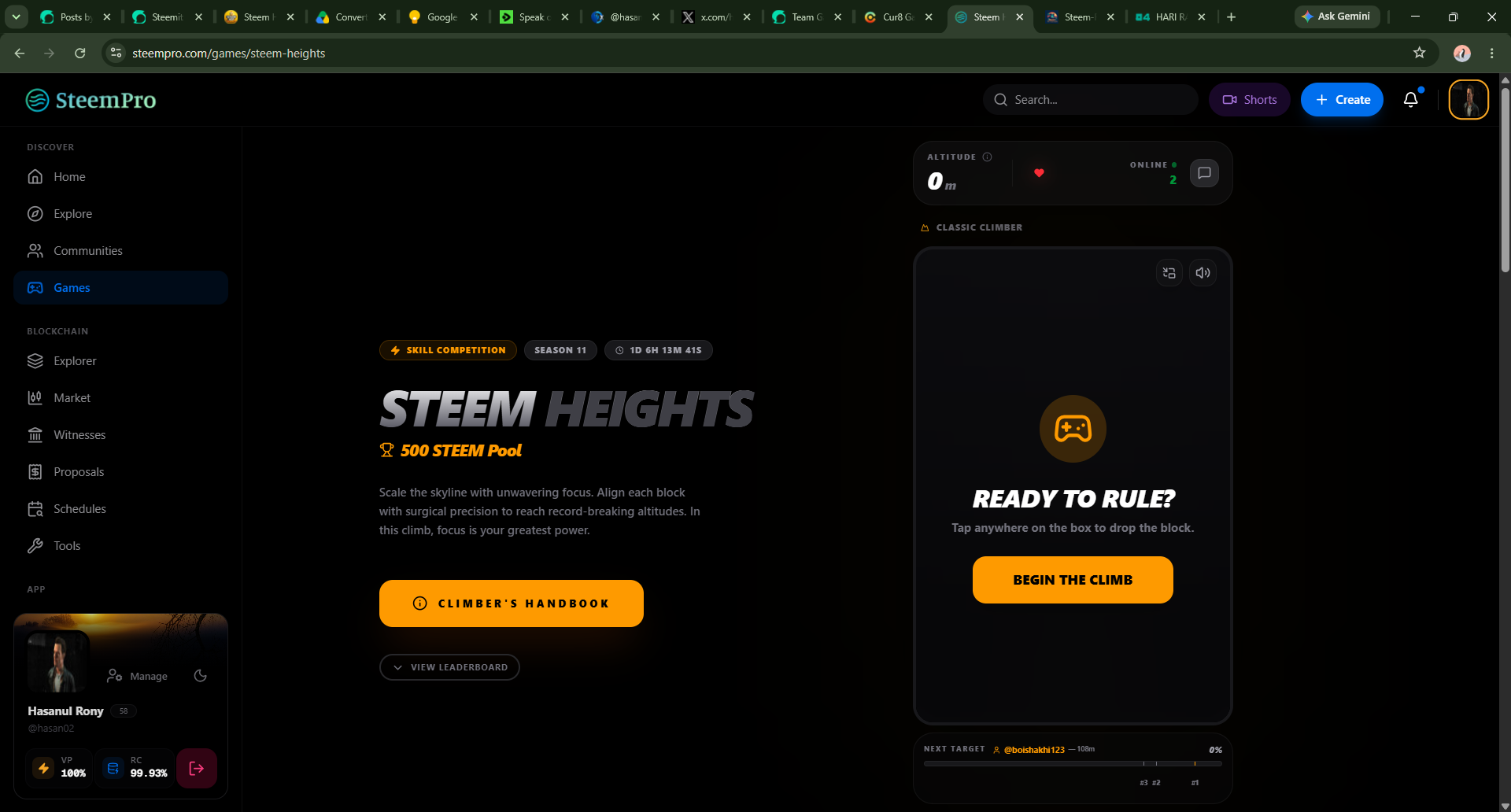This screenshot has height=812, width=1511.
Task: Click the RC resource credits icon
Action: tap(113, 768)
